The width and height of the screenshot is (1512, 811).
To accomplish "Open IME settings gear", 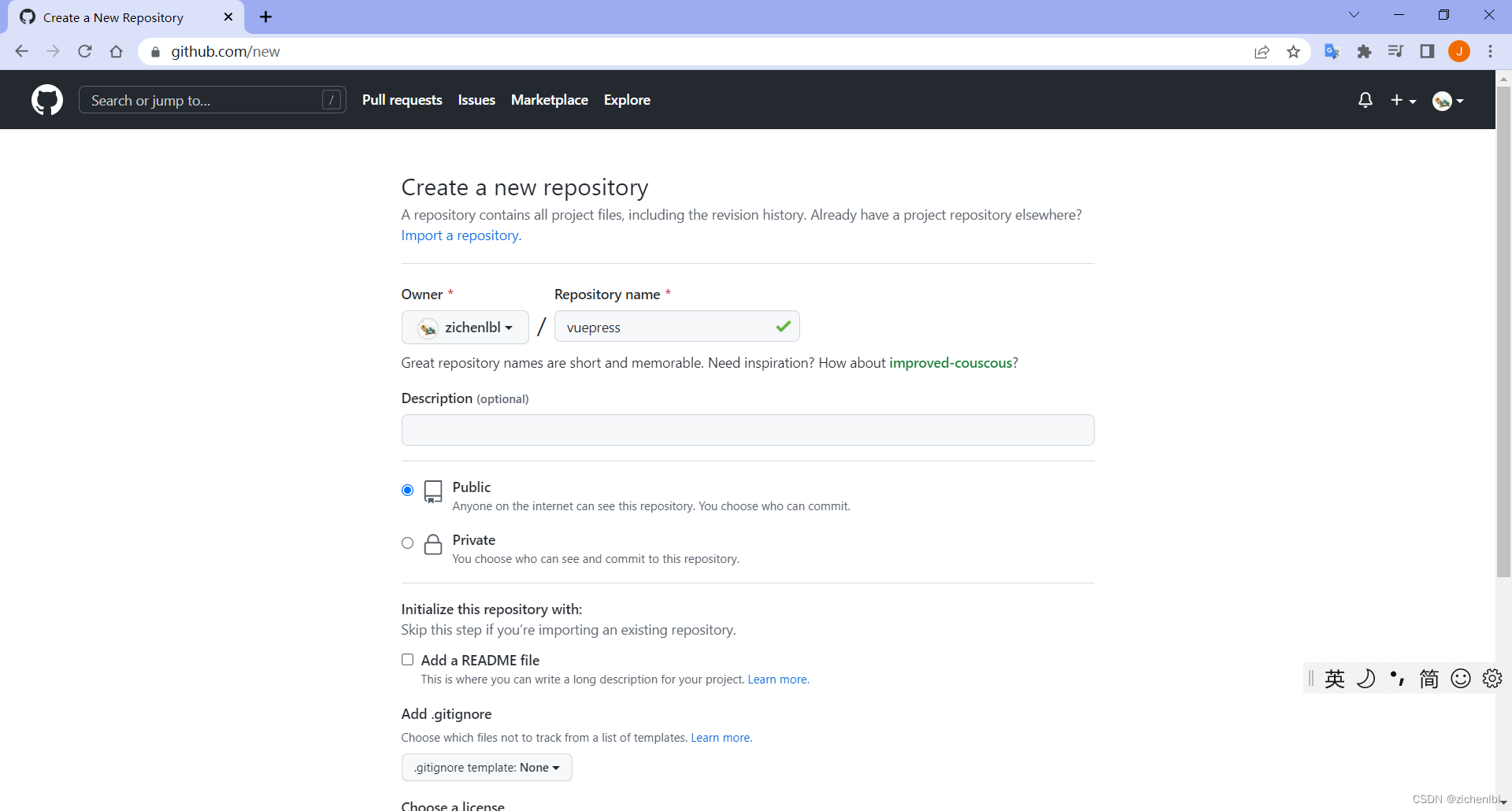I will tap(1492, 679).
